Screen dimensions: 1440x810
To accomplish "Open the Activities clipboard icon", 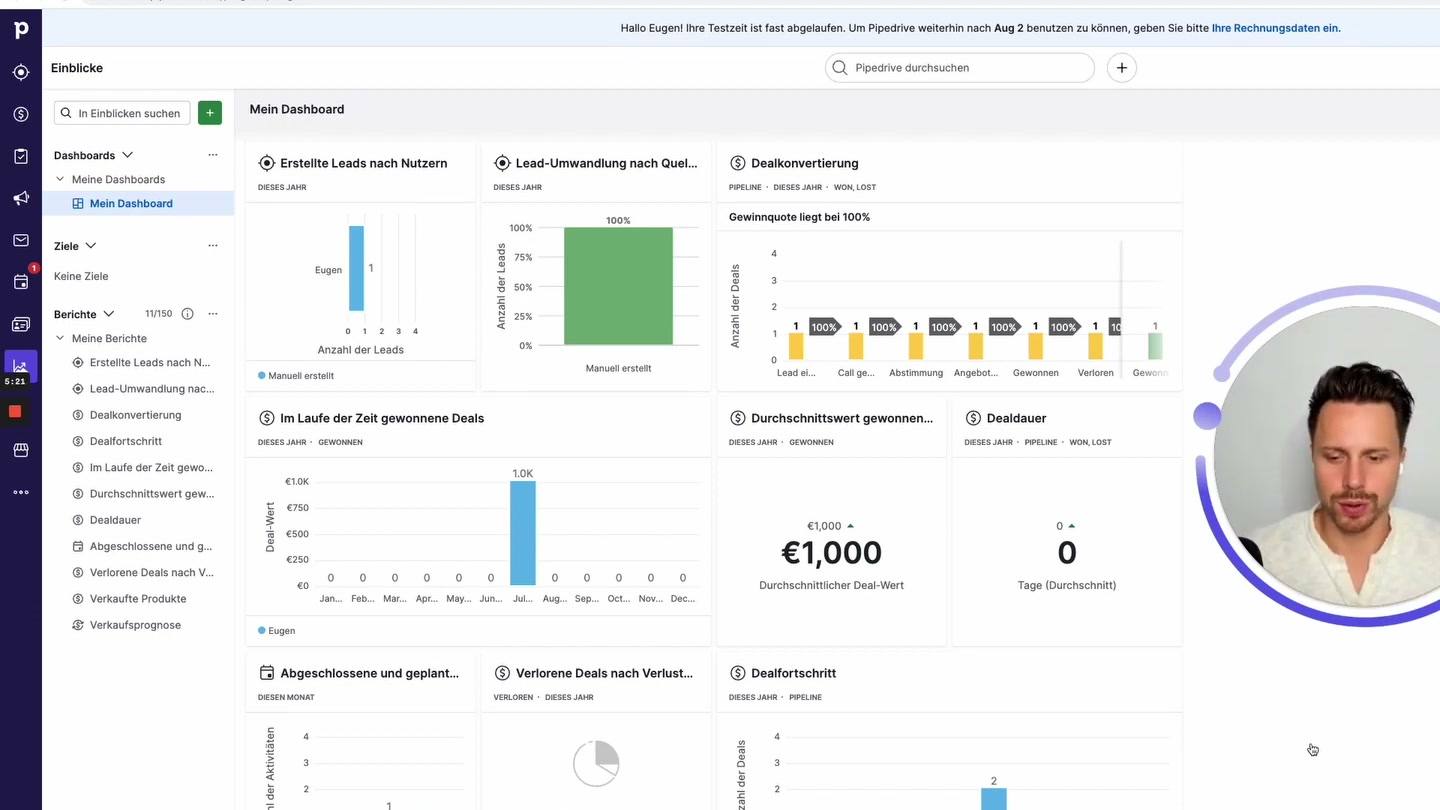I will click(x=21, y=156).
